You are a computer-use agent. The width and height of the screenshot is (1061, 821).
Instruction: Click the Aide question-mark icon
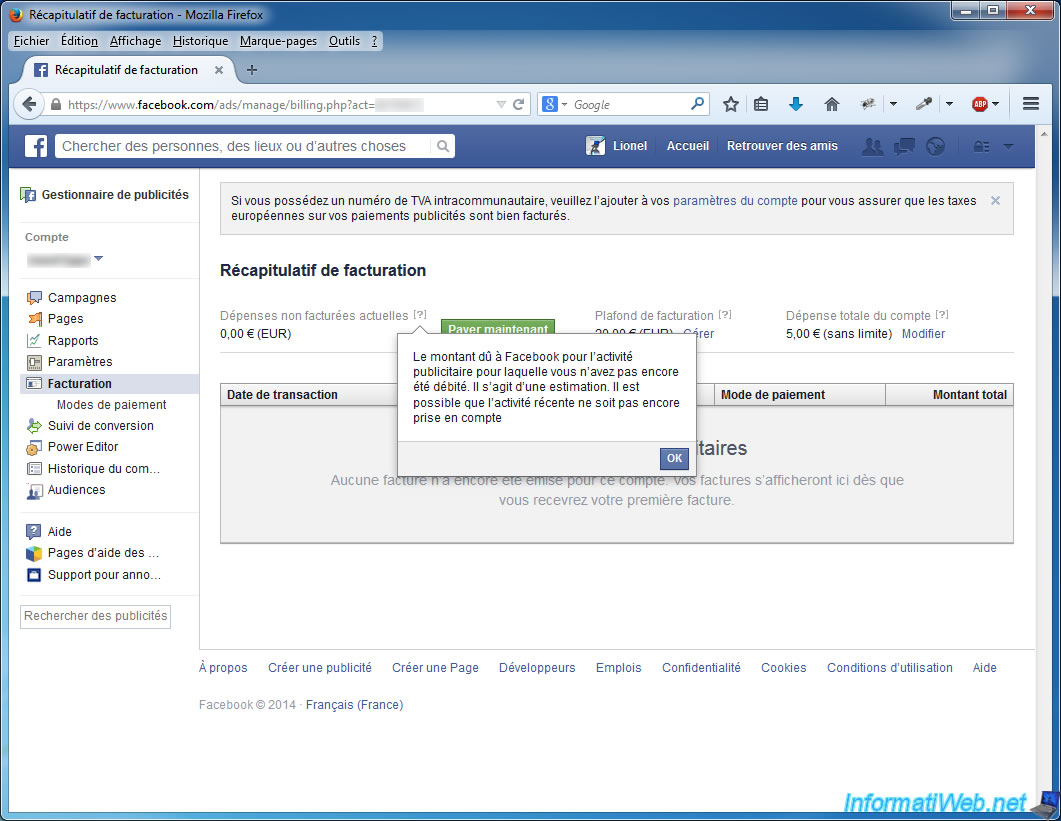point(33,531)
